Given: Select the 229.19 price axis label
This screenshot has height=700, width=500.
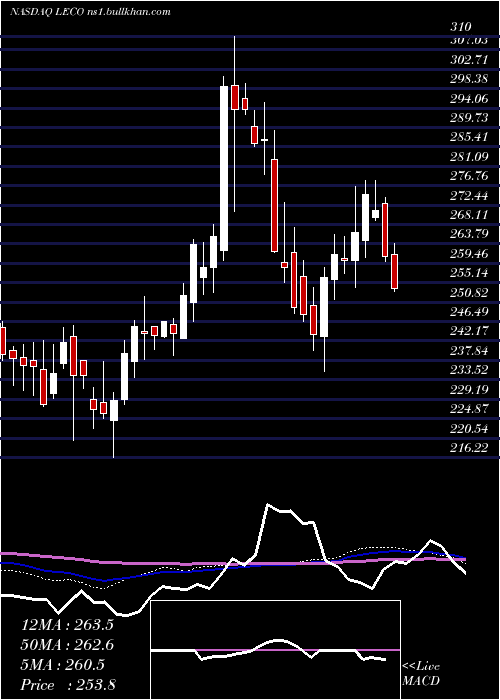Looking at the screenshot, I should (468, 390).
